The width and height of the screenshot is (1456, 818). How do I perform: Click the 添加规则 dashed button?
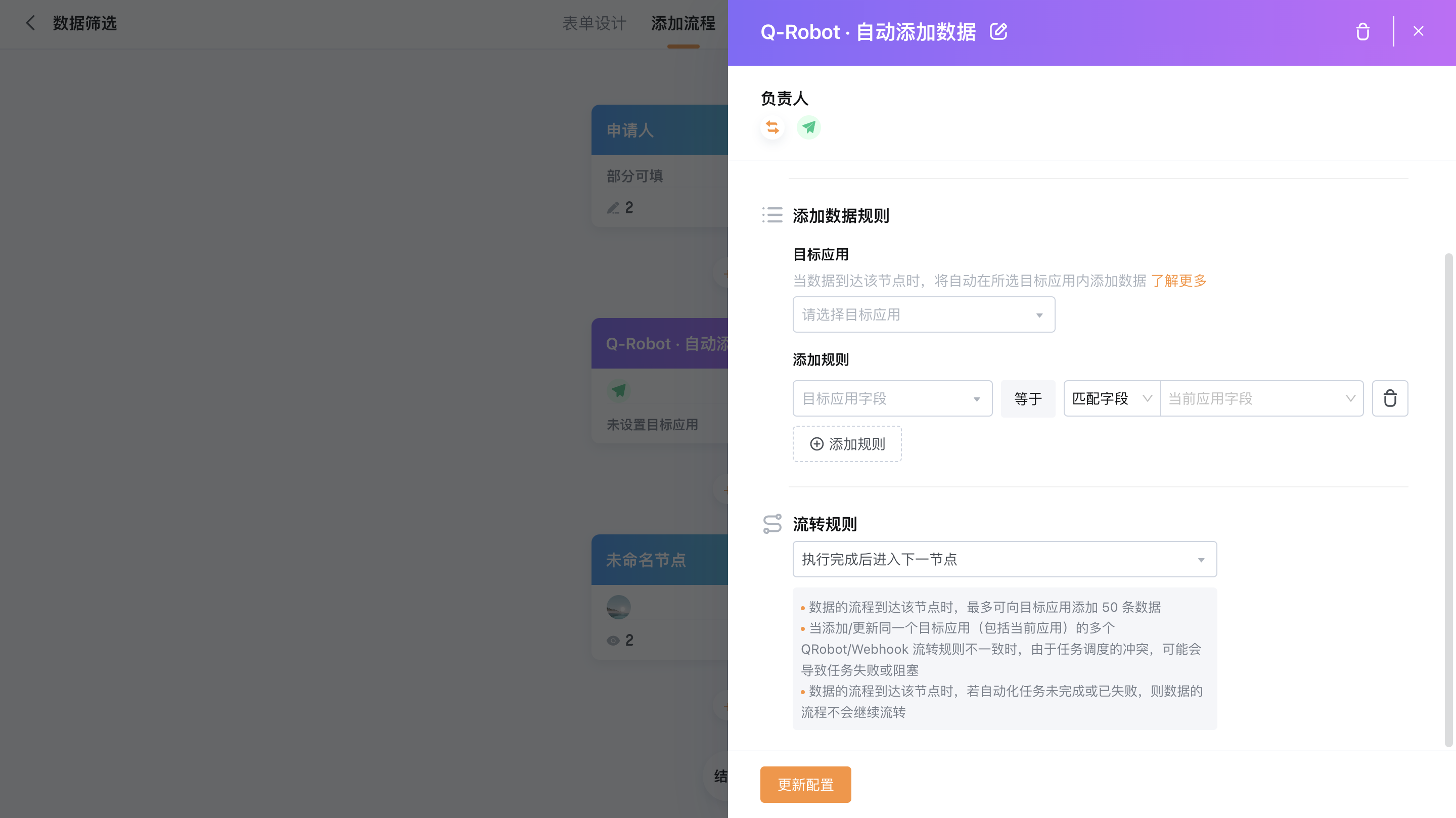point(847,444)
